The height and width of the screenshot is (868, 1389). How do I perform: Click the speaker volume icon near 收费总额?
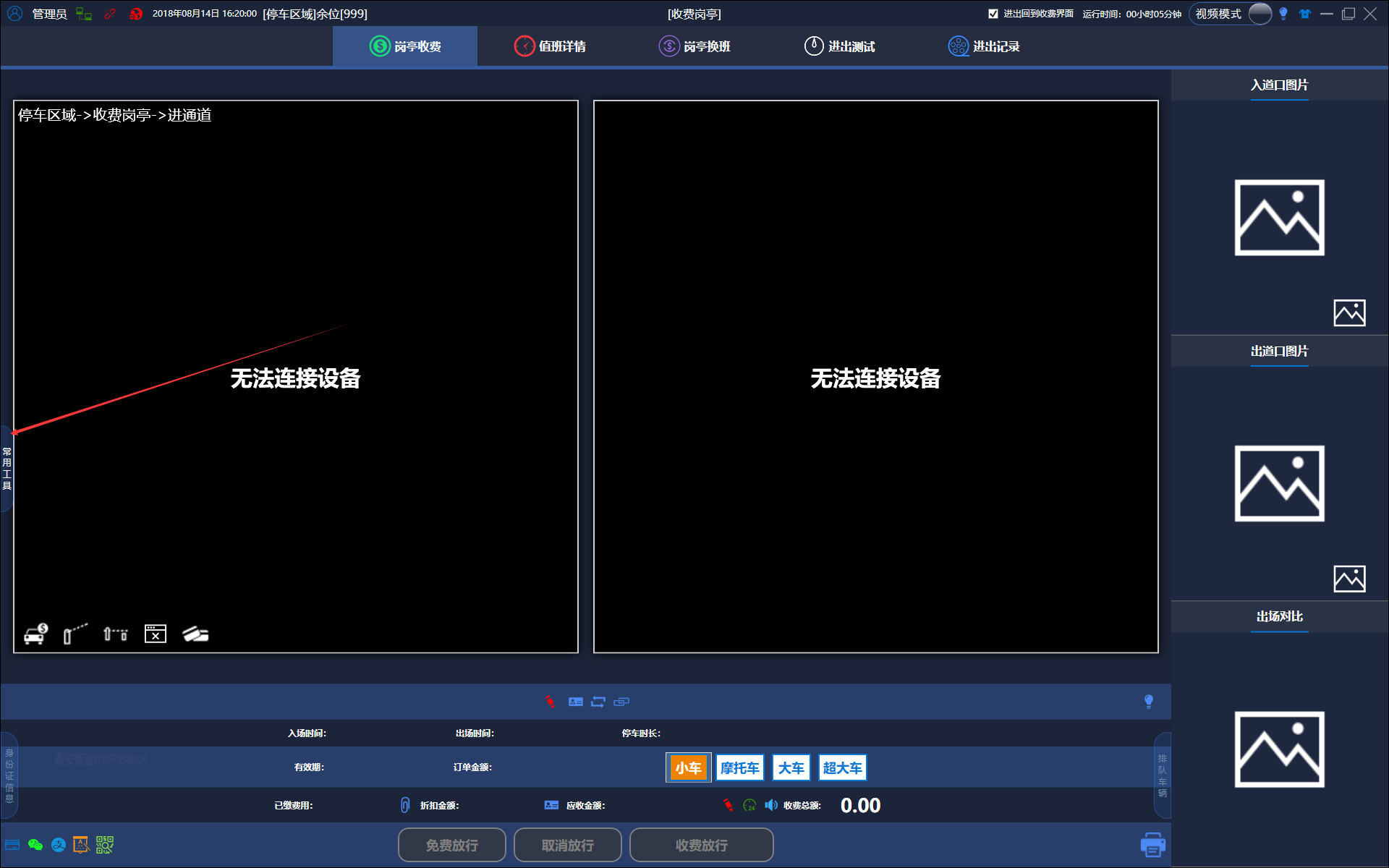[x=771, y=805]
